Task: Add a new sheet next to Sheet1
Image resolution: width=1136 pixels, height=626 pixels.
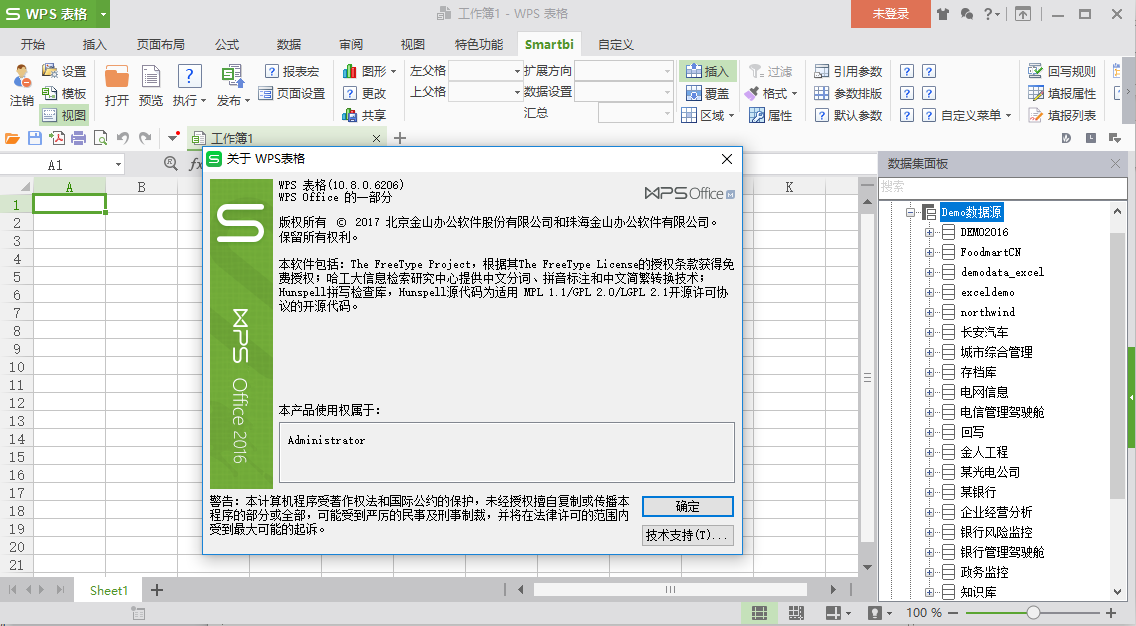Action: point(156,590)
